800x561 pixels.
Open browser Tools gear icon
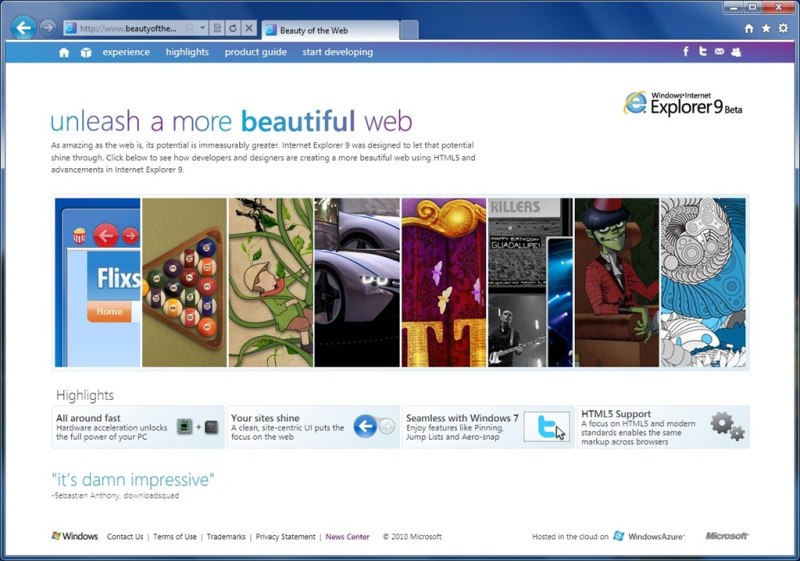pyautogui.click(x=783, y=29)
